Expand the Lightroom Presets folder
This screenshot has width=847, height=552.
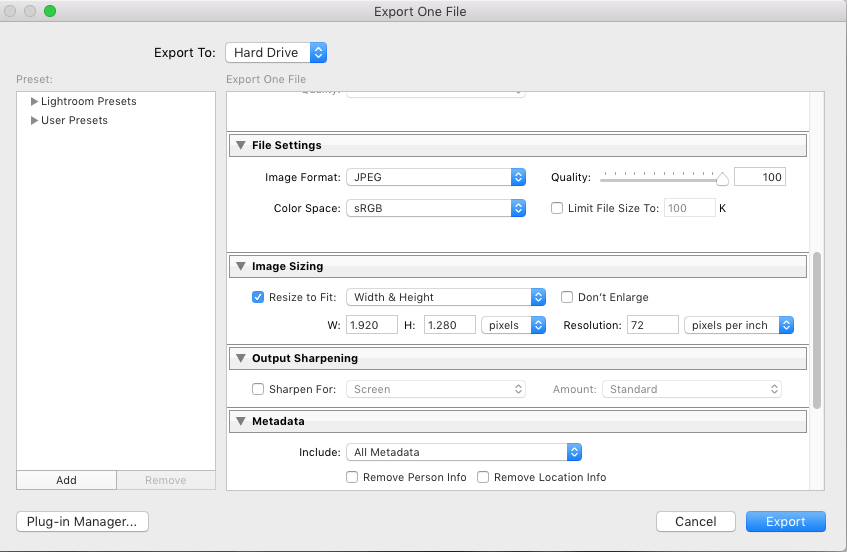[x=35, y=101]
